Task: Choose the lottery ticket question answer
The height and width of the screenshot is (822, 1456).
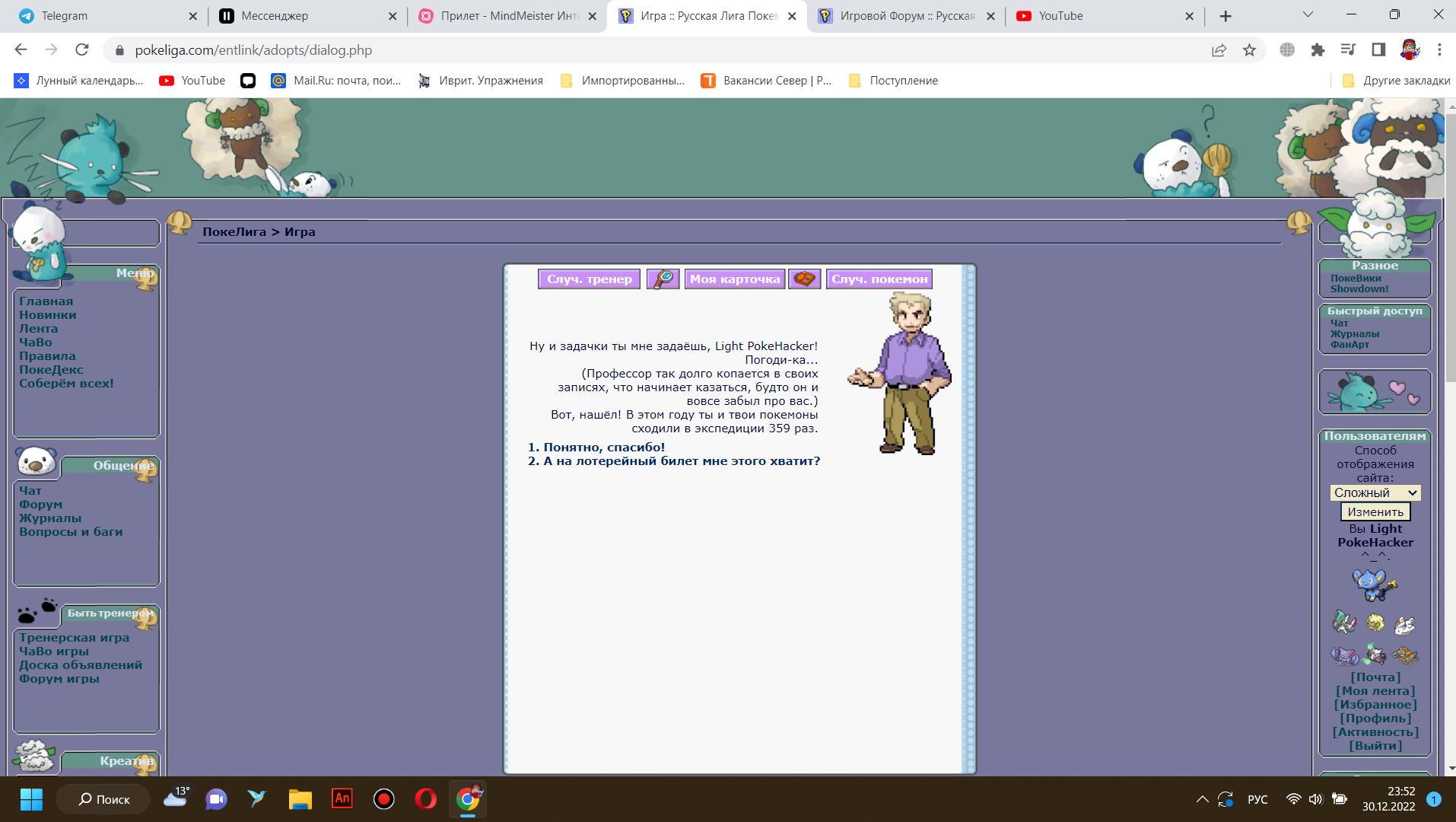Action: pos(682,461)
